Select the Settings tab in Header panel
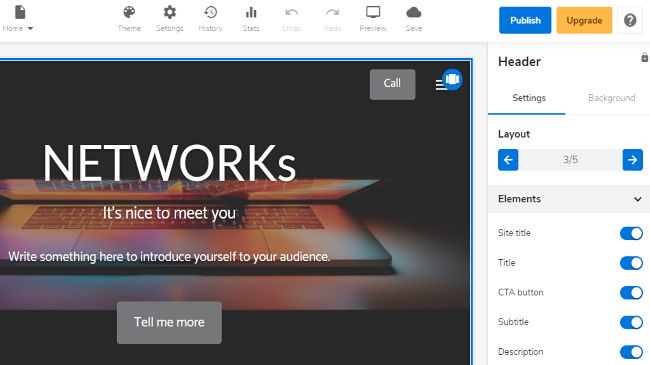 tap(529, 98)
